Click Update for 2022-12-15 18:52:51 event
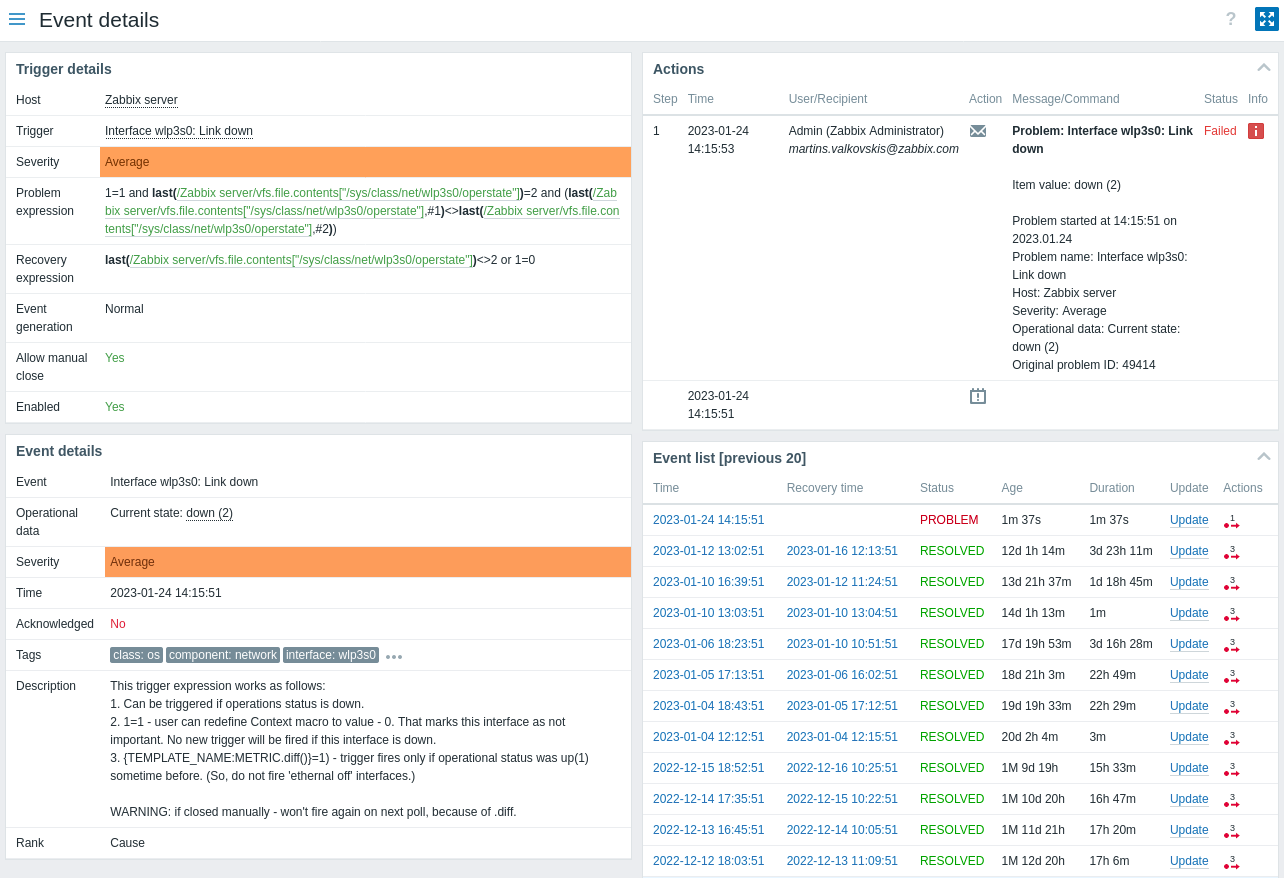 coord(1189,768)
